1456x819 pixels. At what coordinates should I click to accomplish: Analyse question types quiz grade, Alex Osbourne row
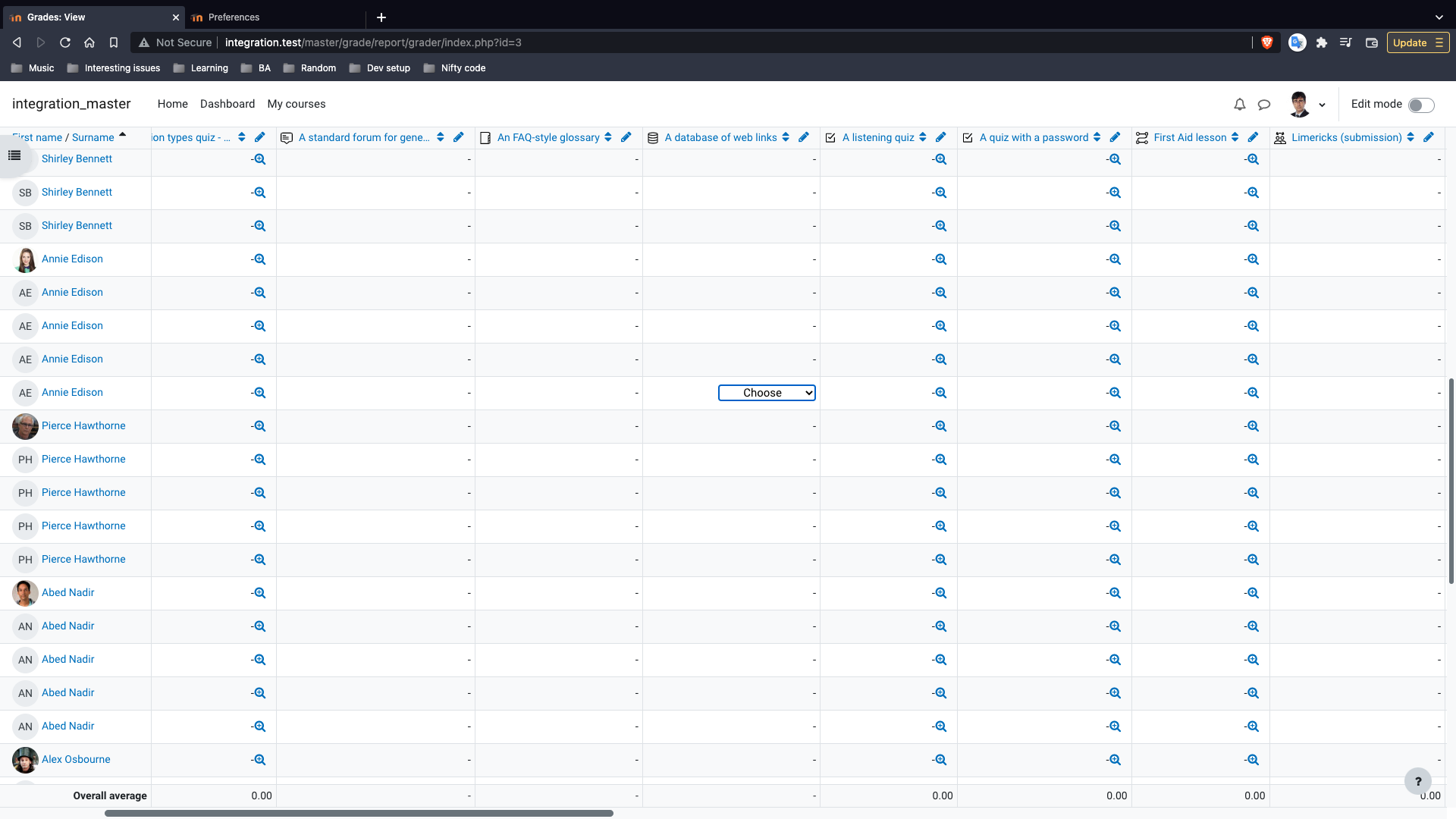259,760
